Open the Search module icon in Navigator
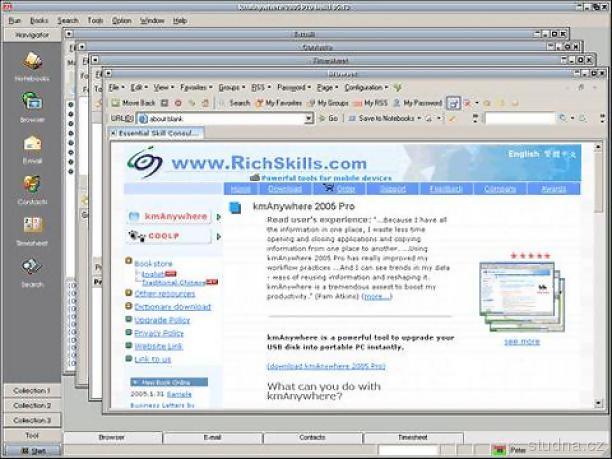 (x=32, y=273)
